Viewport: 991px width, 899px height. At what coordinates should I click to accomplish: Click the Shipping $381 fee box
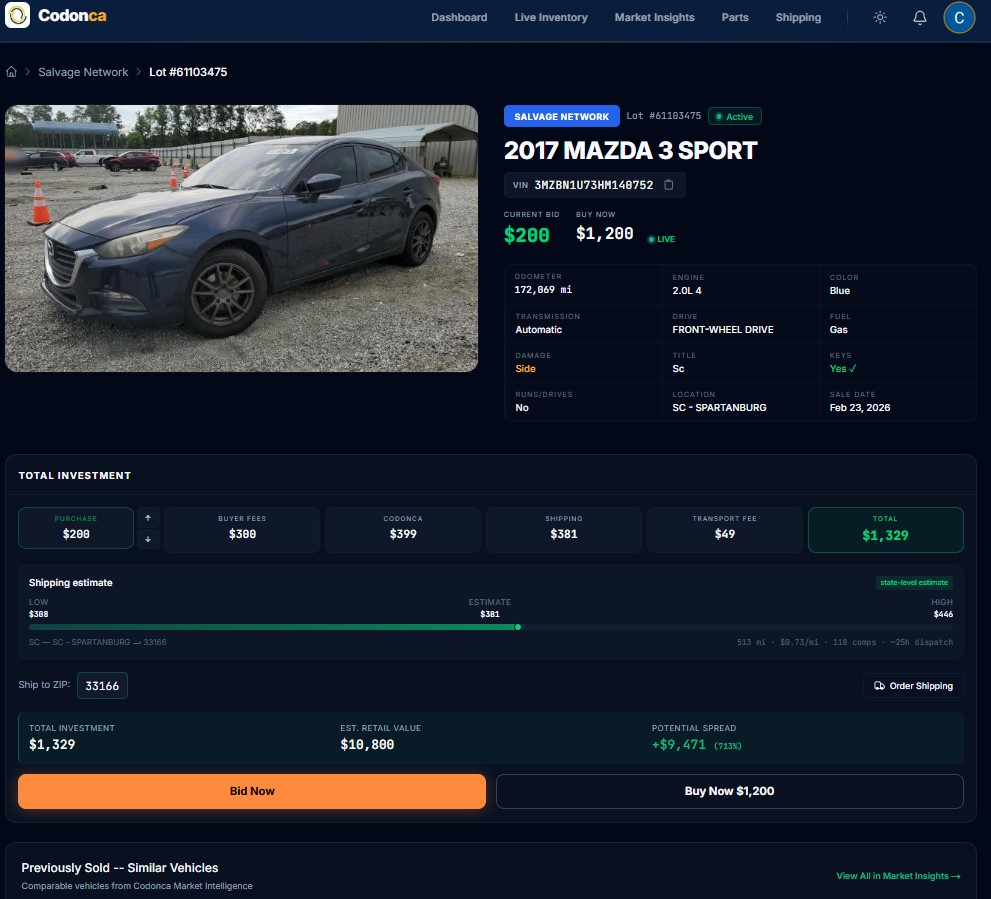tap(564, 530)
